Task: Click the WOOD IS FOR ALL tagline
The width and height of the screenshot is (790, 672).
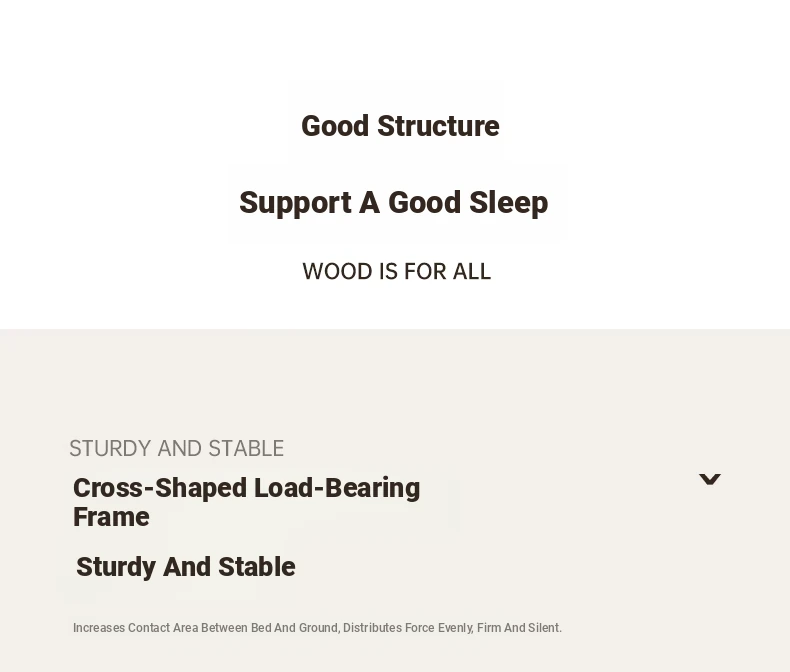Action: (x=397, y=272)
